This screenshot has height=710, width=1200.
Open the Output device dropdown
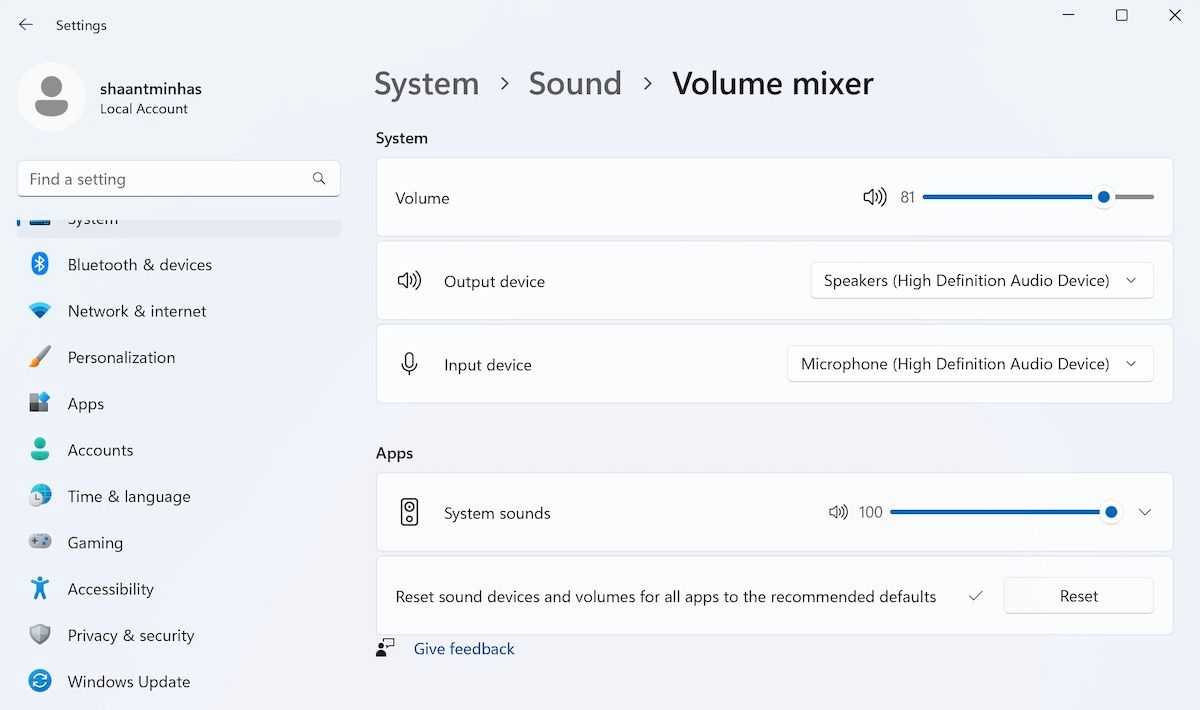[981, 281]
